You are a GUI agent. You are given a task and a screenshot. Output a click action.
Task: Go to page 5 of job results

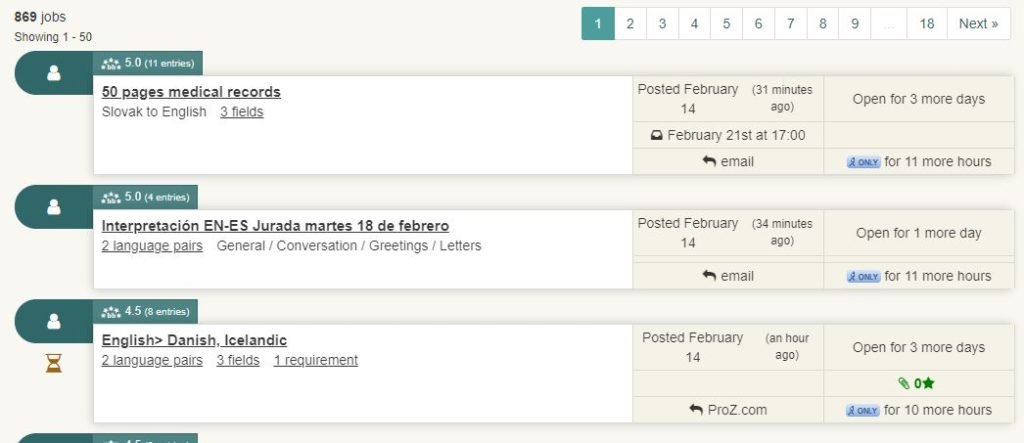pos(726,24)
